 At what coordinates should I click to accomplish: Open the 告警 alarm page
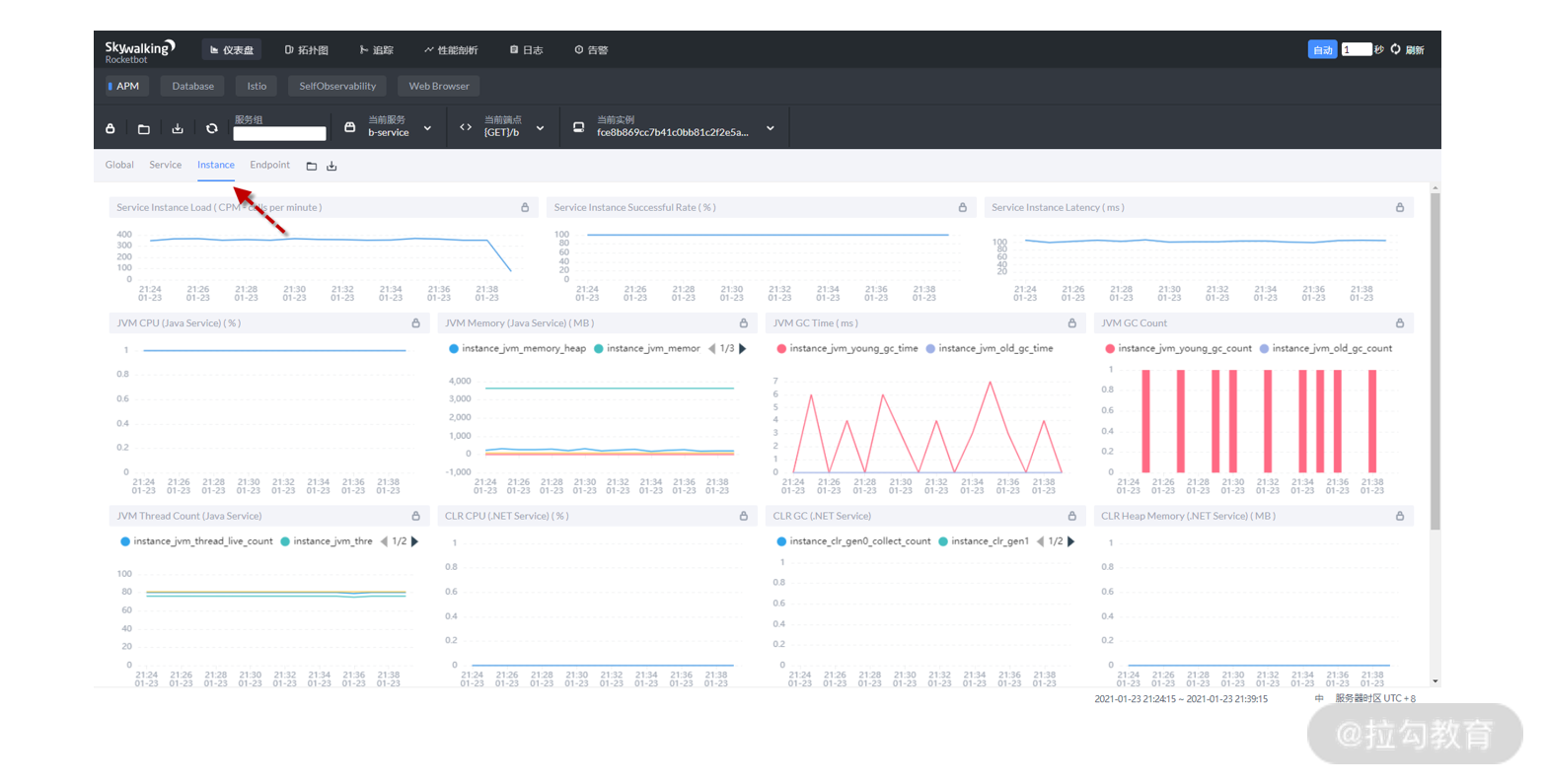click(592, 50)
